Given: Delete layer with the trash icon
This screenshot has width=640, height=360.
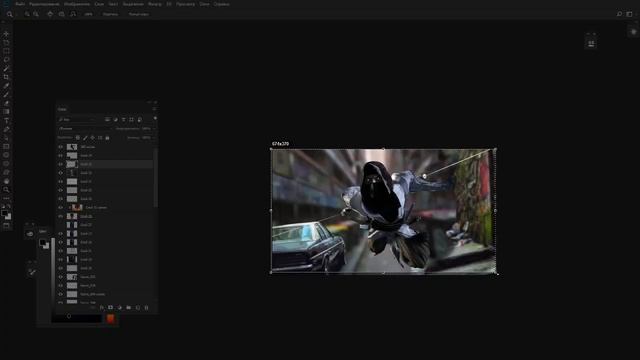Looking at the screenshot, I should (147, 307).
